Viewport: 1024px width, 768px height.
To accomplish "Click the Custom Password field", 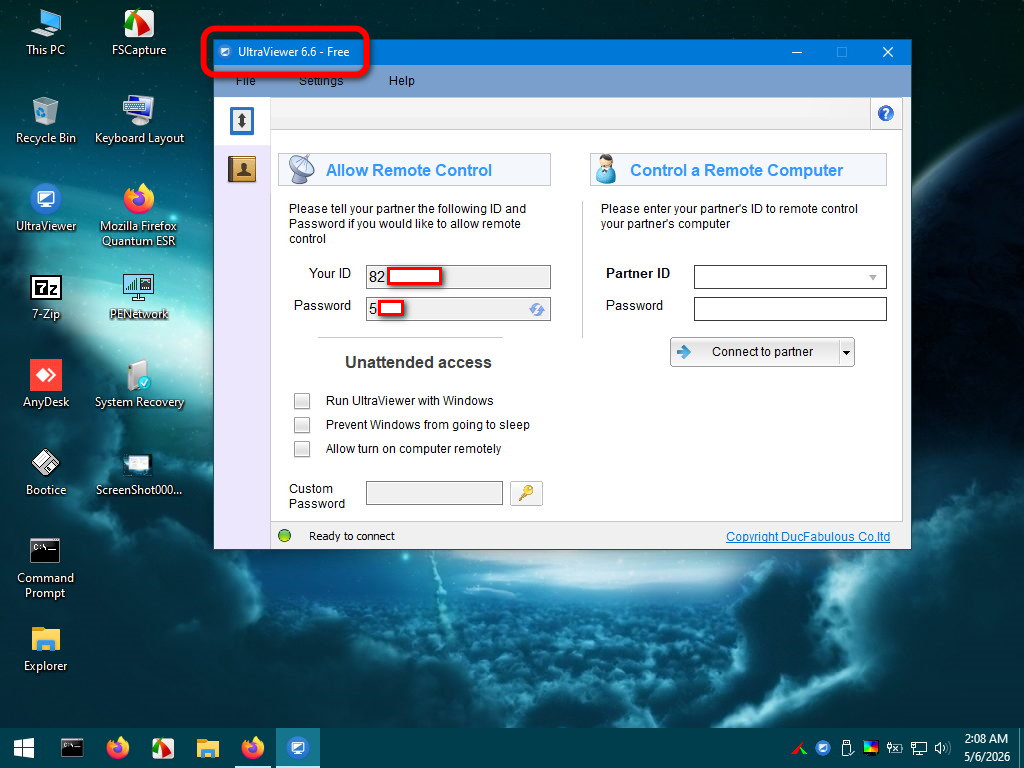I will point(434,493).
